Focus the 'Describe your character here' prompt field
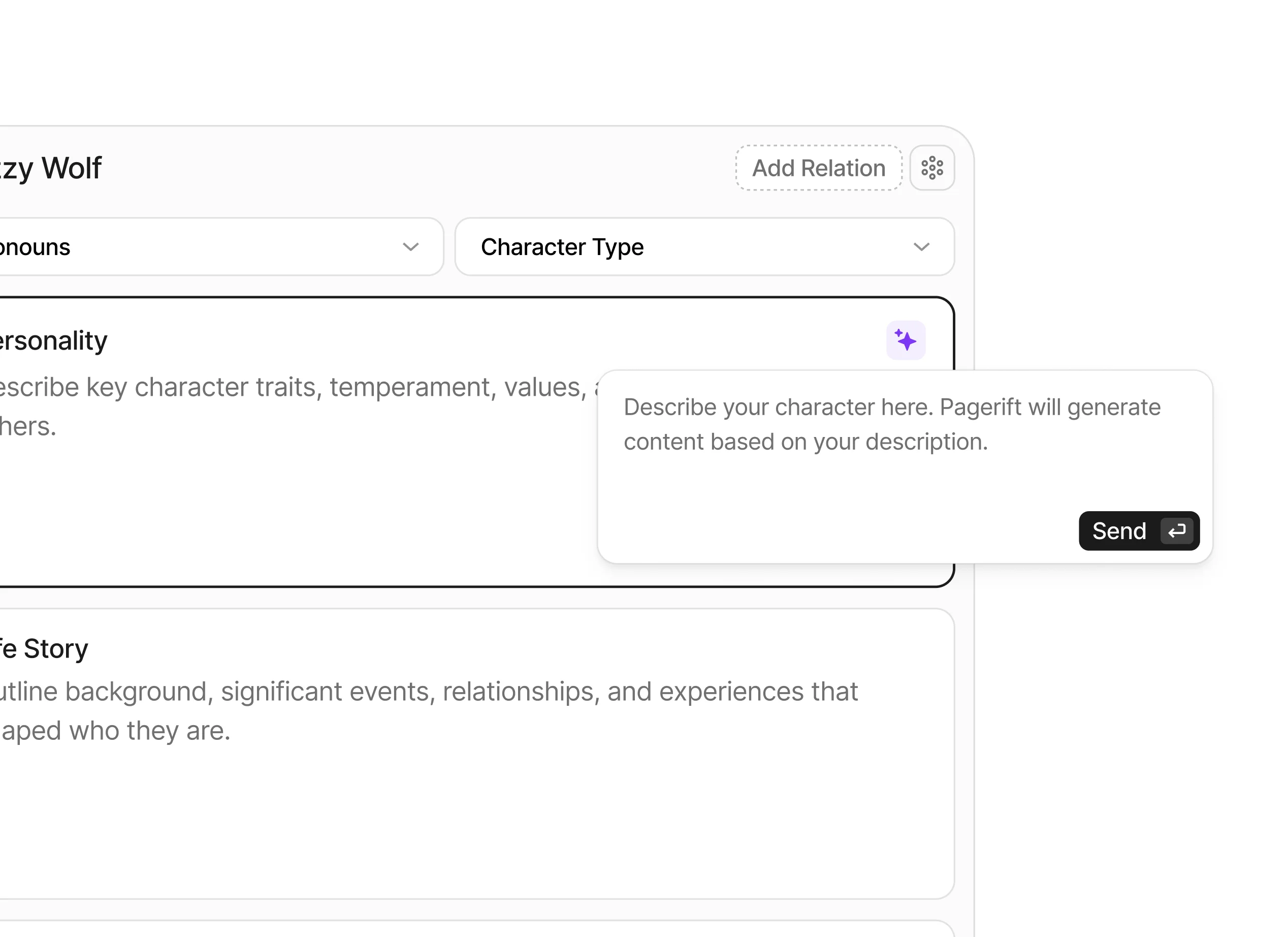The width and height of the screenshot is (1288, 937). pyautogui.click(x=892, y=424)
